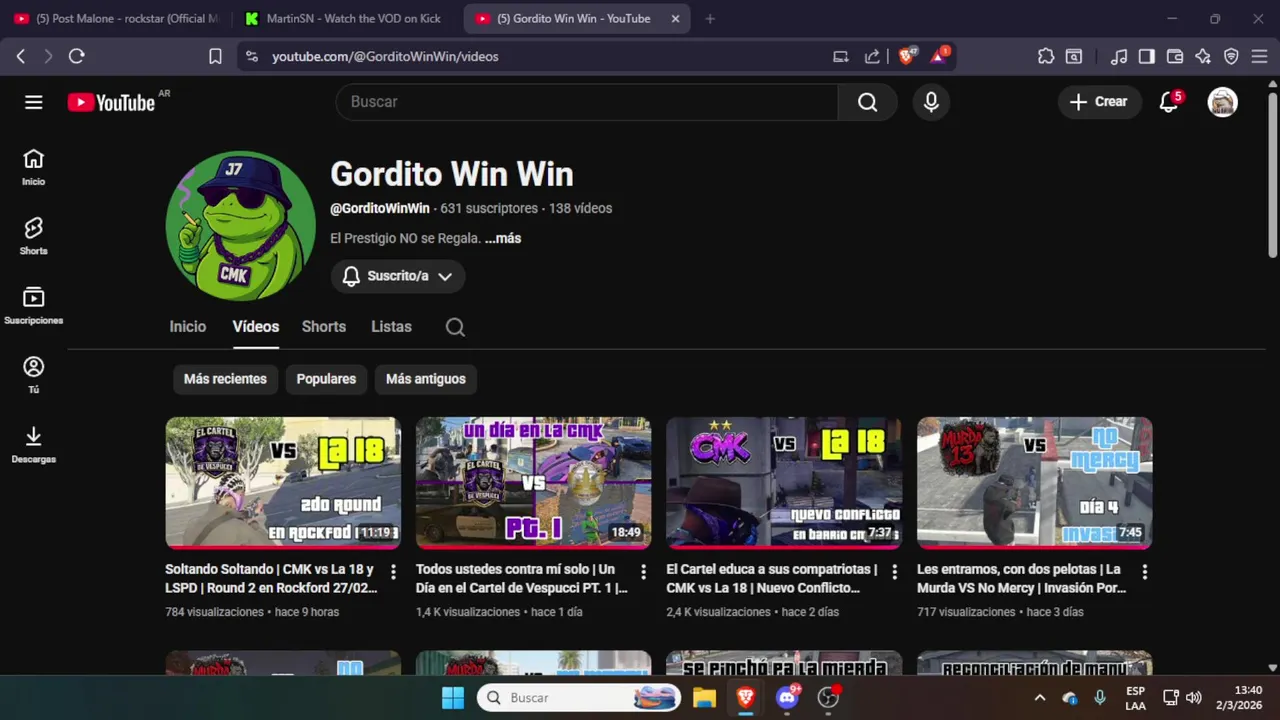Expand channel description with ...más
Image resolution: width=1280 pixels, height=720 pixels.
pyautogui.click(x=503, y=238)
